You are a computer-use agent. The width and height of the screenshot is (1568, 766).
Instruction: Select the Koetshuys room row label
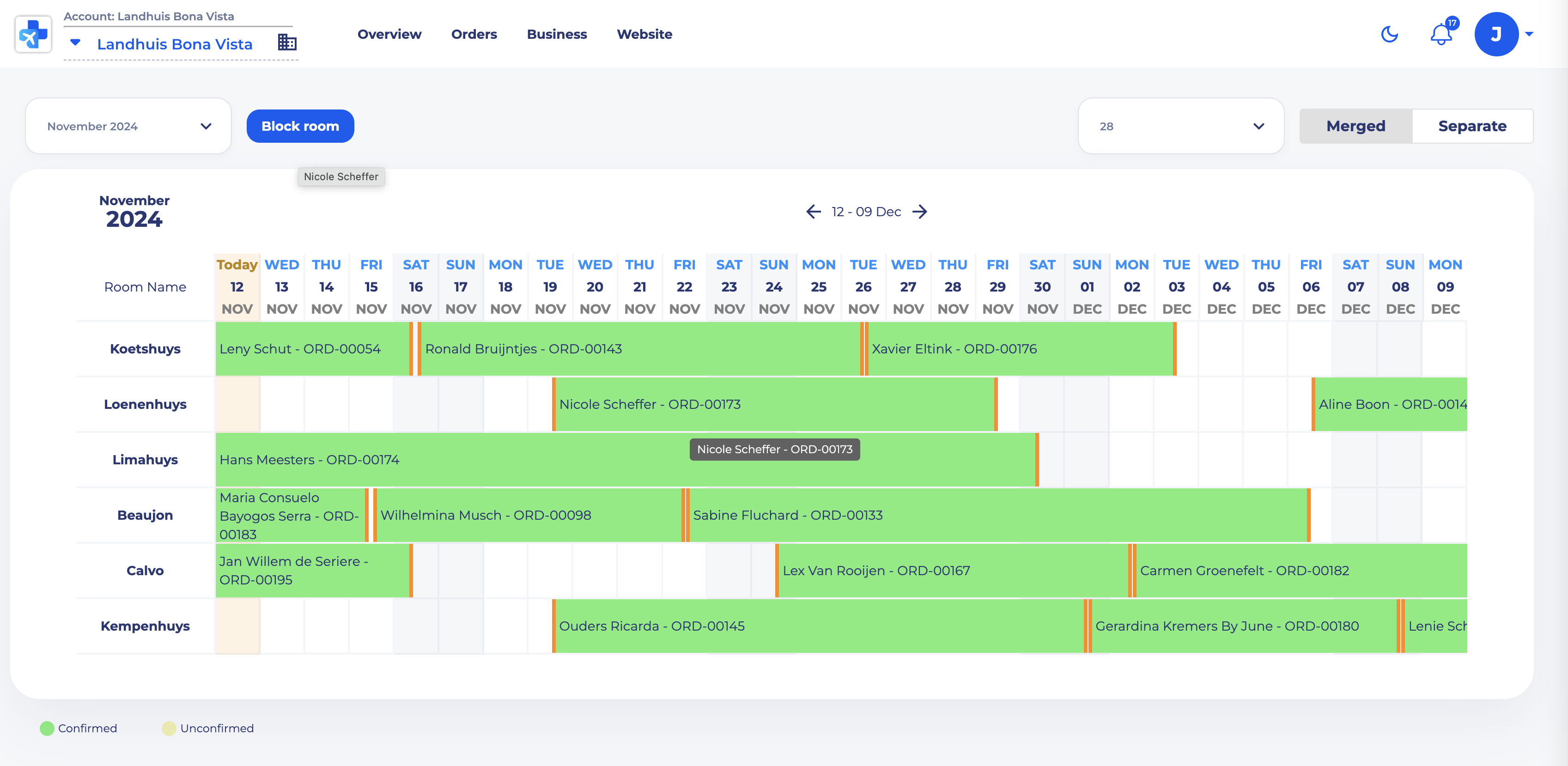point(145,349)
